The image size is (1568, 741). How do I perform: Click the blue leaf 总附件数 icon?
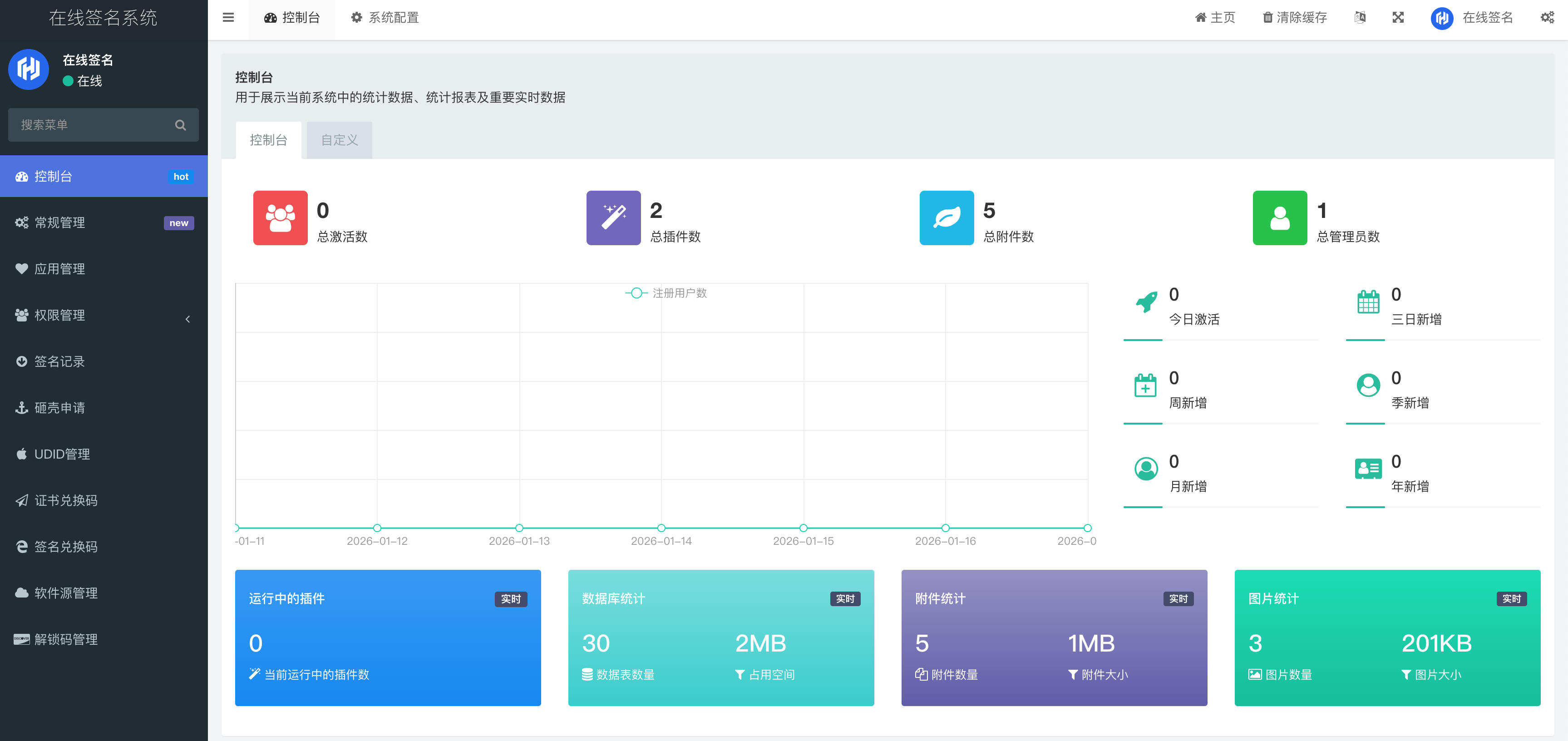pyautogui.click(x=946, y=218)
